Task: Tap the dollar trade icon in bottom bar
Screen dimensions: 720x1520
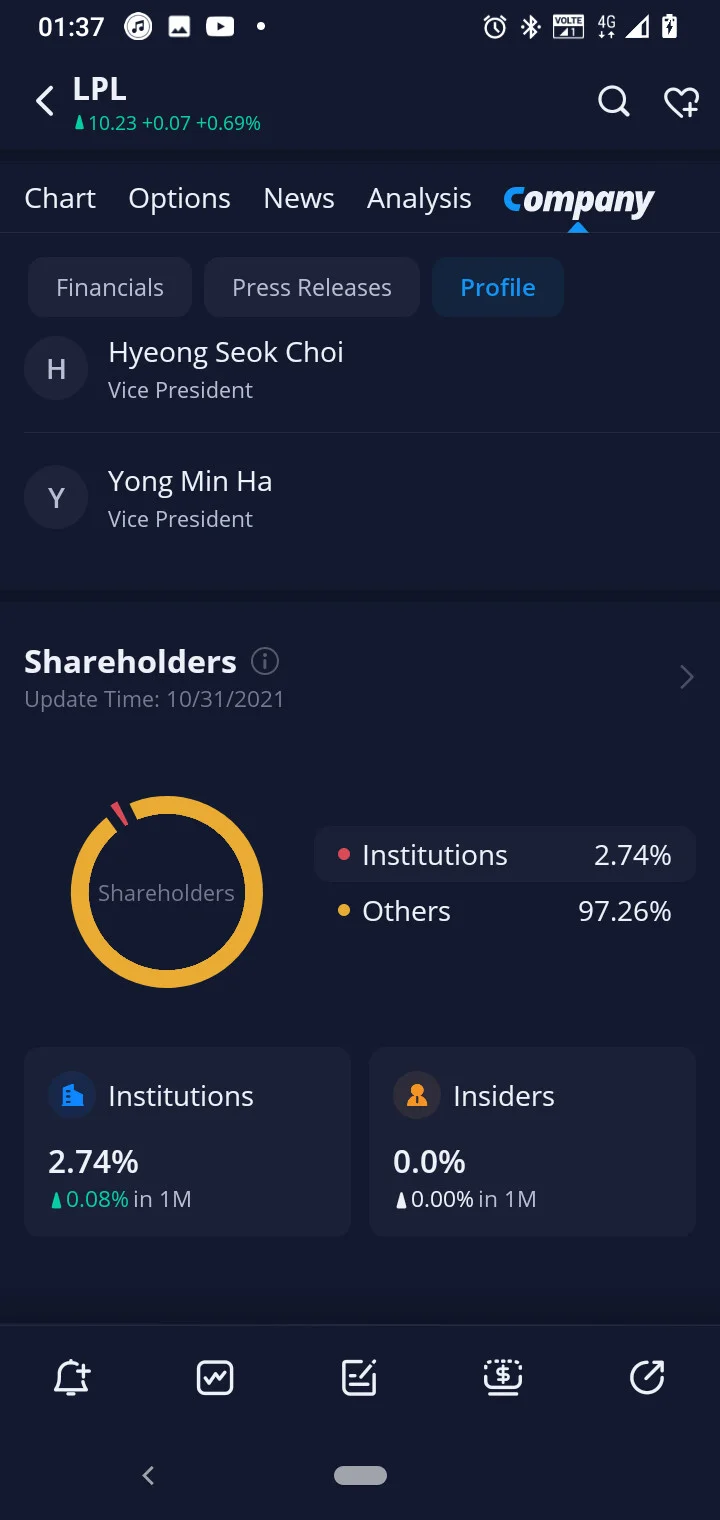Action: point(503,1378)
